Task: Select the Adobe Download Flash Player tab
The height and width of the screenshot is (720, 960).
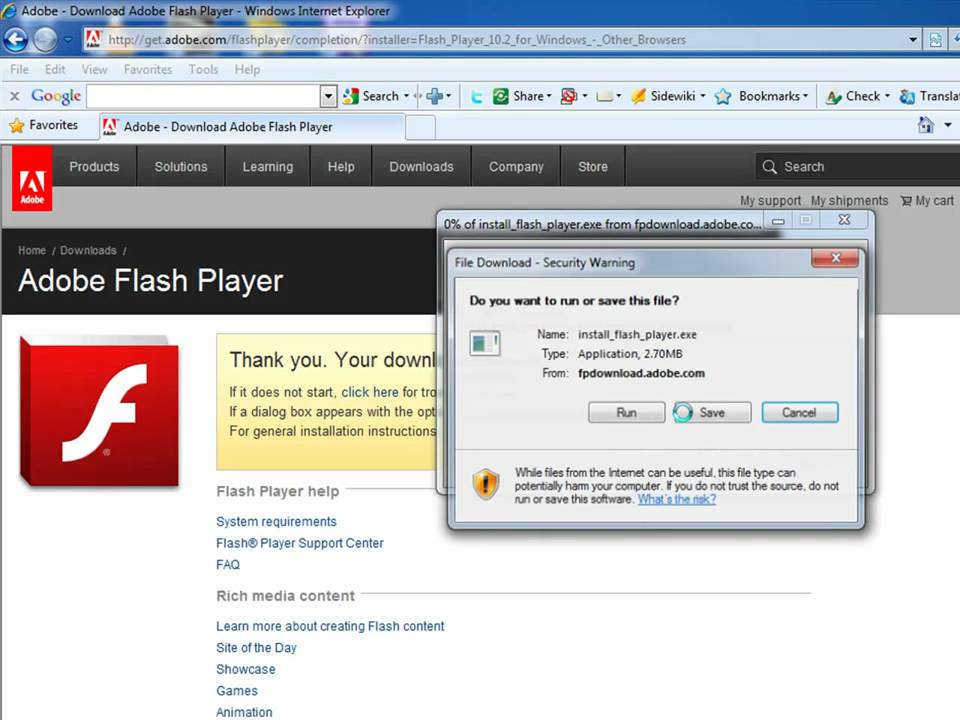Action: (x=251, y=127)
